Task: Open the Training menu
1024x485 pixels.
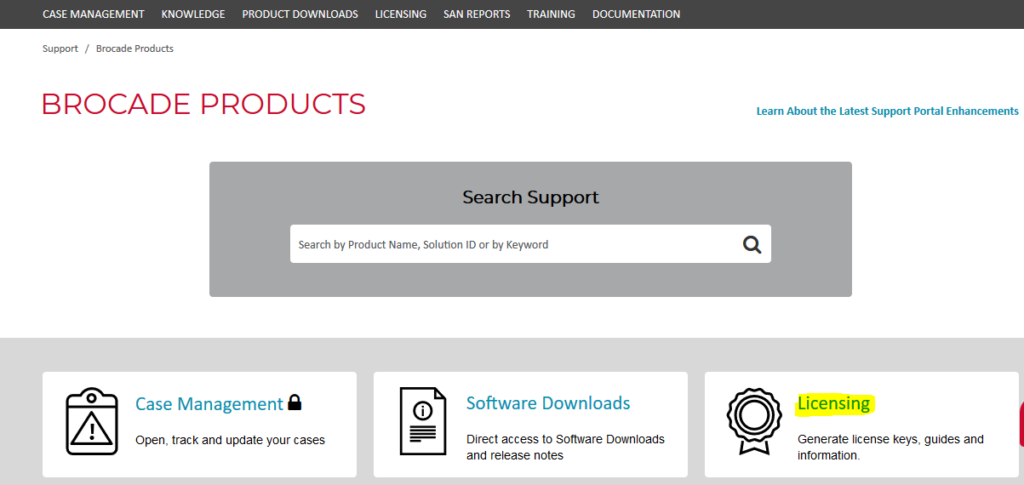Action: pos(551,14)
